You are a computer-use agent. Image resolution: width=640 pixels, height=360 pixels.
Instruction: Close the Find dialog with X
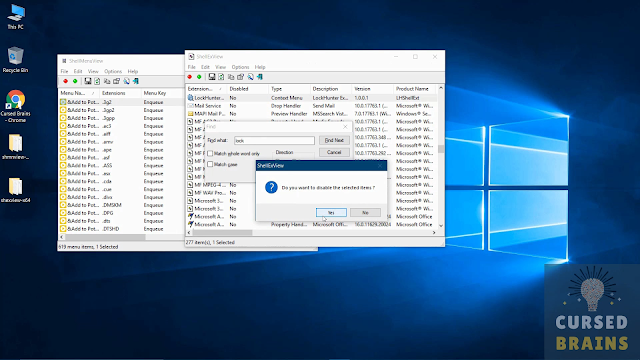pyautogui.click(x=345, y=127)
